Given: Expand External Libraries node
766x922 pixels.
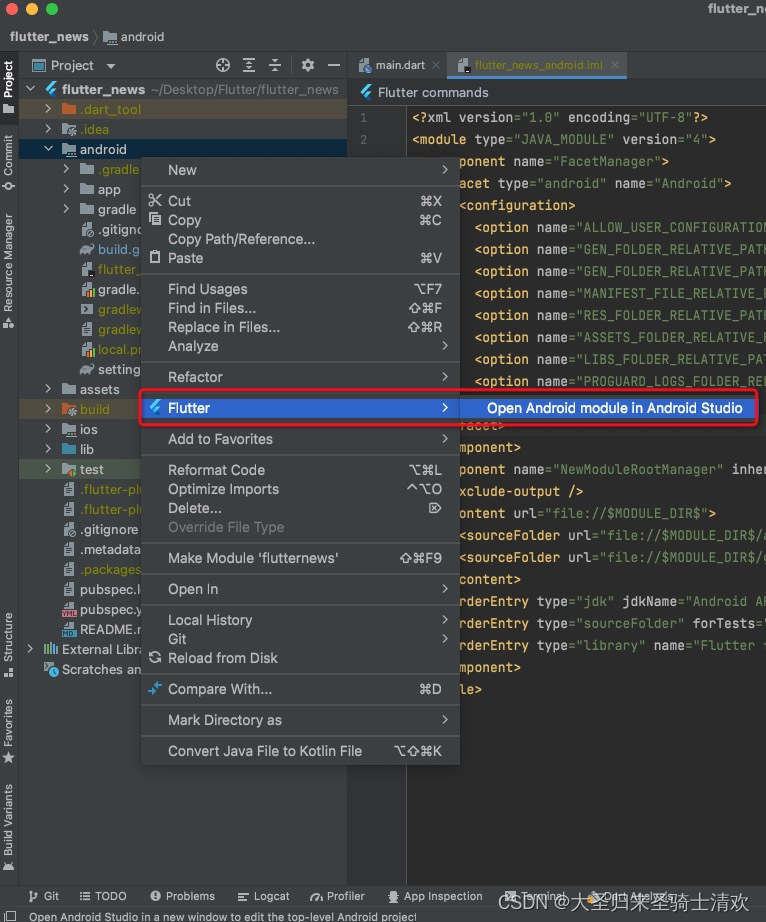Looking at the screenshot, I should pyautogui.click(x=30, y=649).
